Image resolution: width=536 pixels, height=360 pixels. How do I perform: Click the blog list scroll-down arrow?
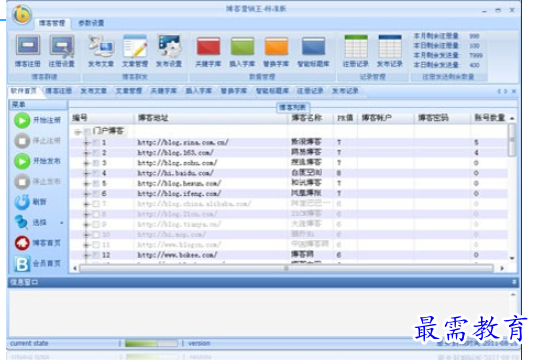click(x=512, y=258)
